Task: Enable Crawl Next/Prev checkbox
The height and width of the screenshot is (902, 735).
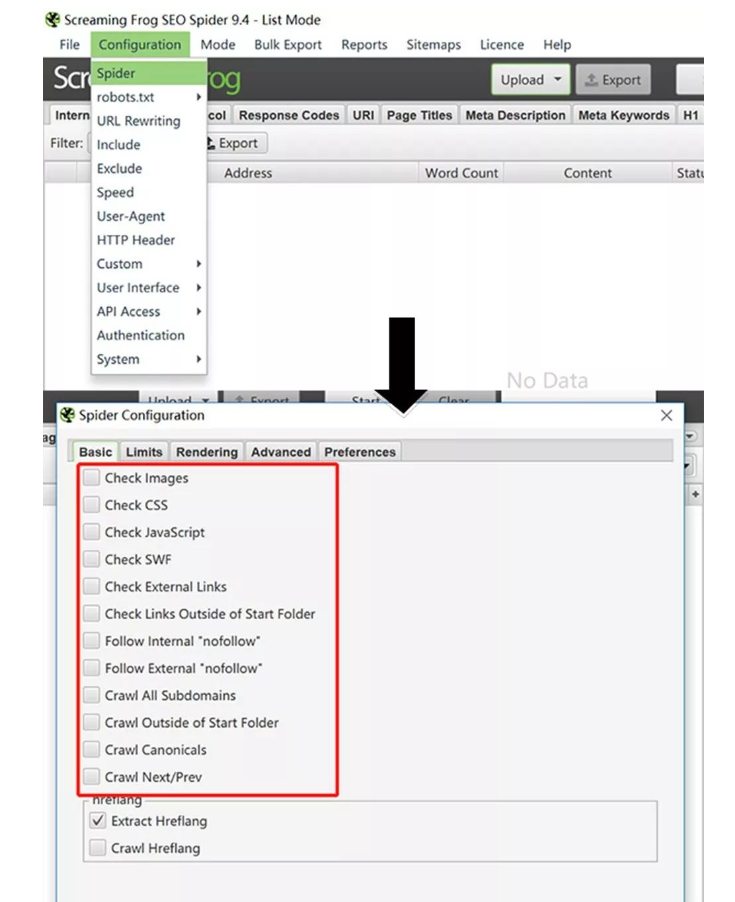Action: point(91,777)
